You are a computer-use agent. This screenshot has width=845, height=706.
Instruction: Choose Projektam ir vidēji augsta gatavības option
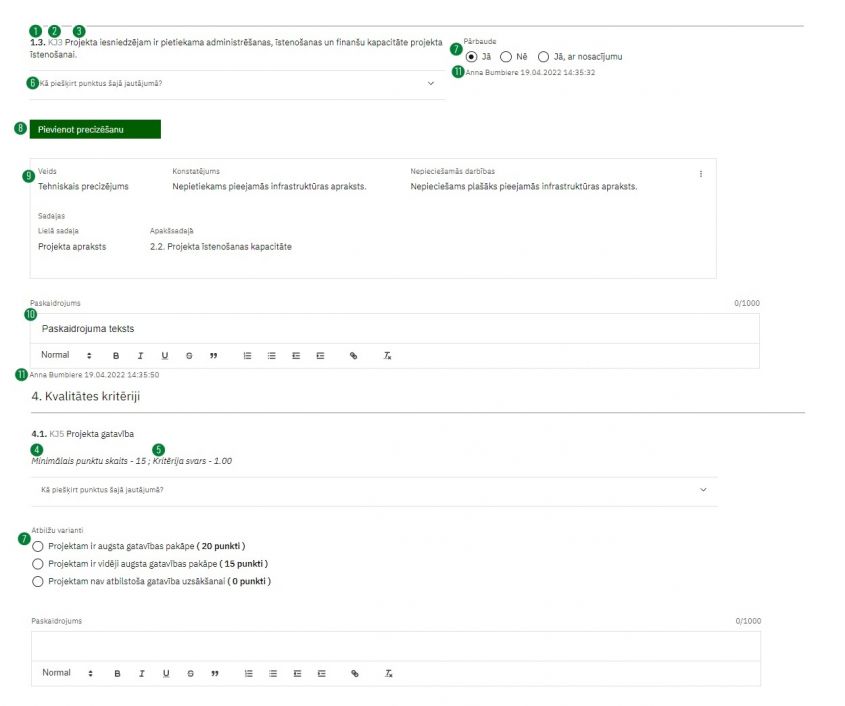(x=38, y=564)
